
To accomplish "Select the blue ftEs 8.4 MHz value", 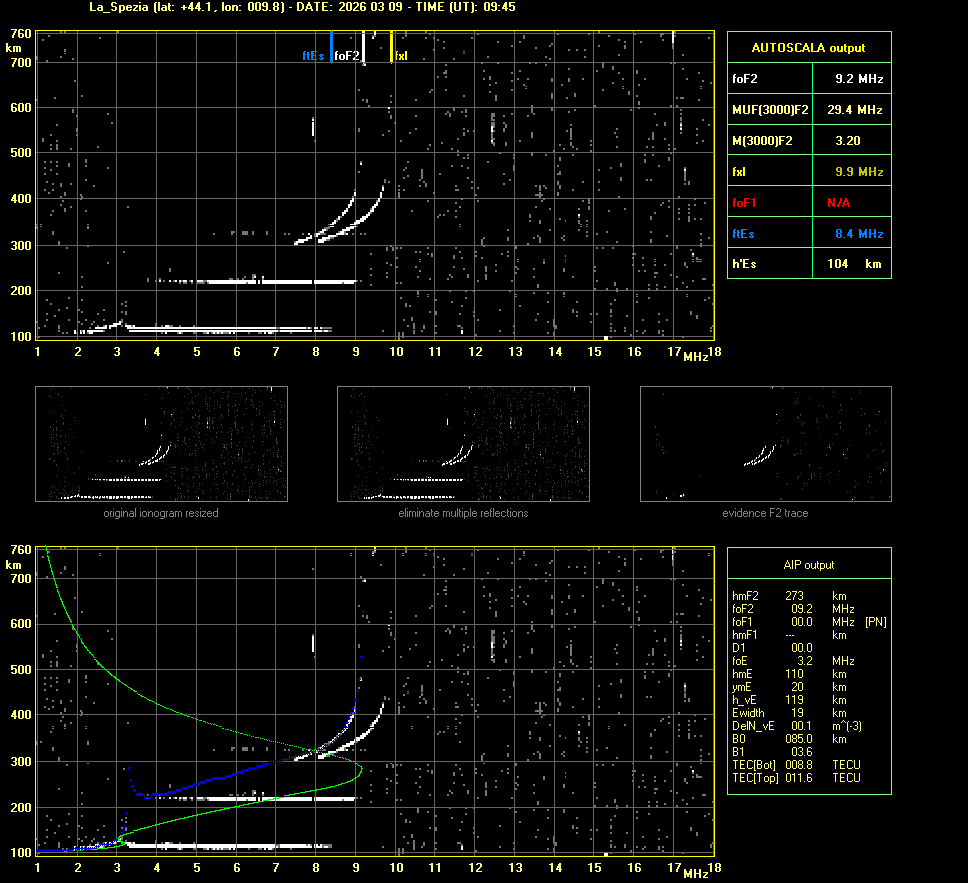I will point(859,233).
